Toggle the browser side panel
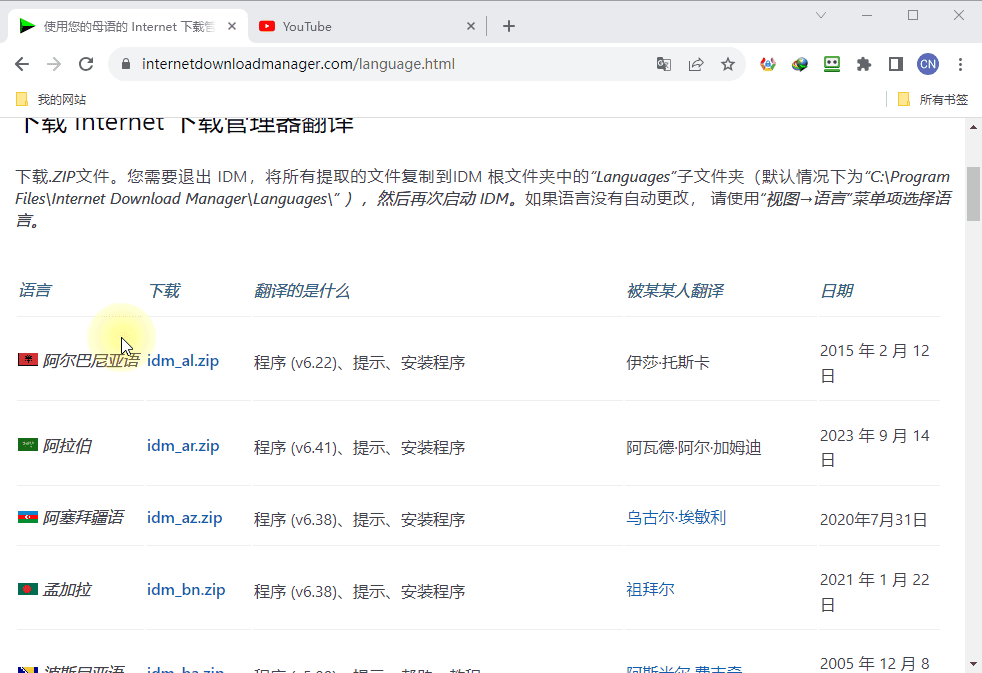Screen dimensions: 982x673 coord(896,64)
